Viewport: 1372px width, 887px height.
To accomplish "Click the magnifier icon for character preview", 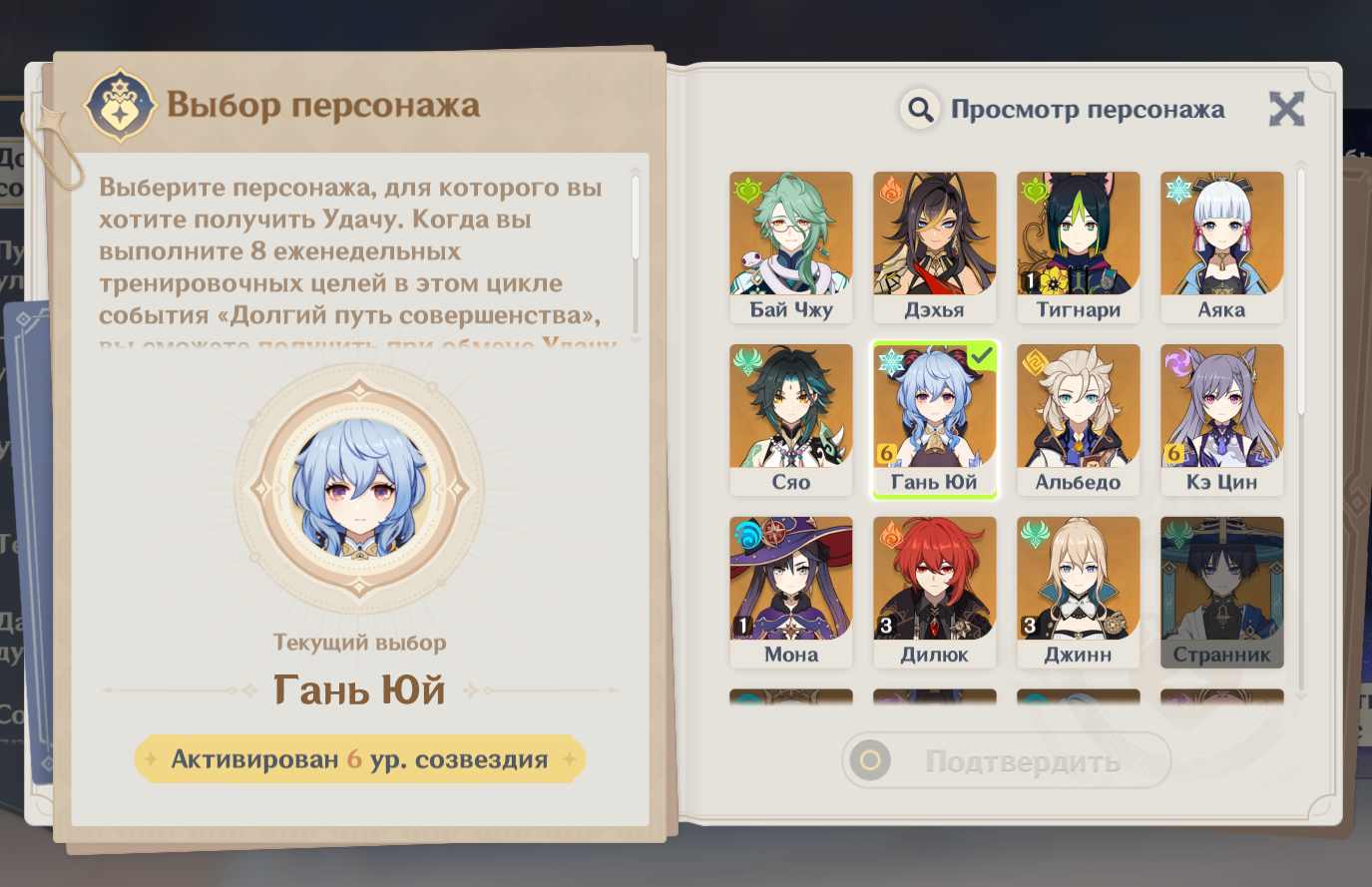I will tap(920, 109).
